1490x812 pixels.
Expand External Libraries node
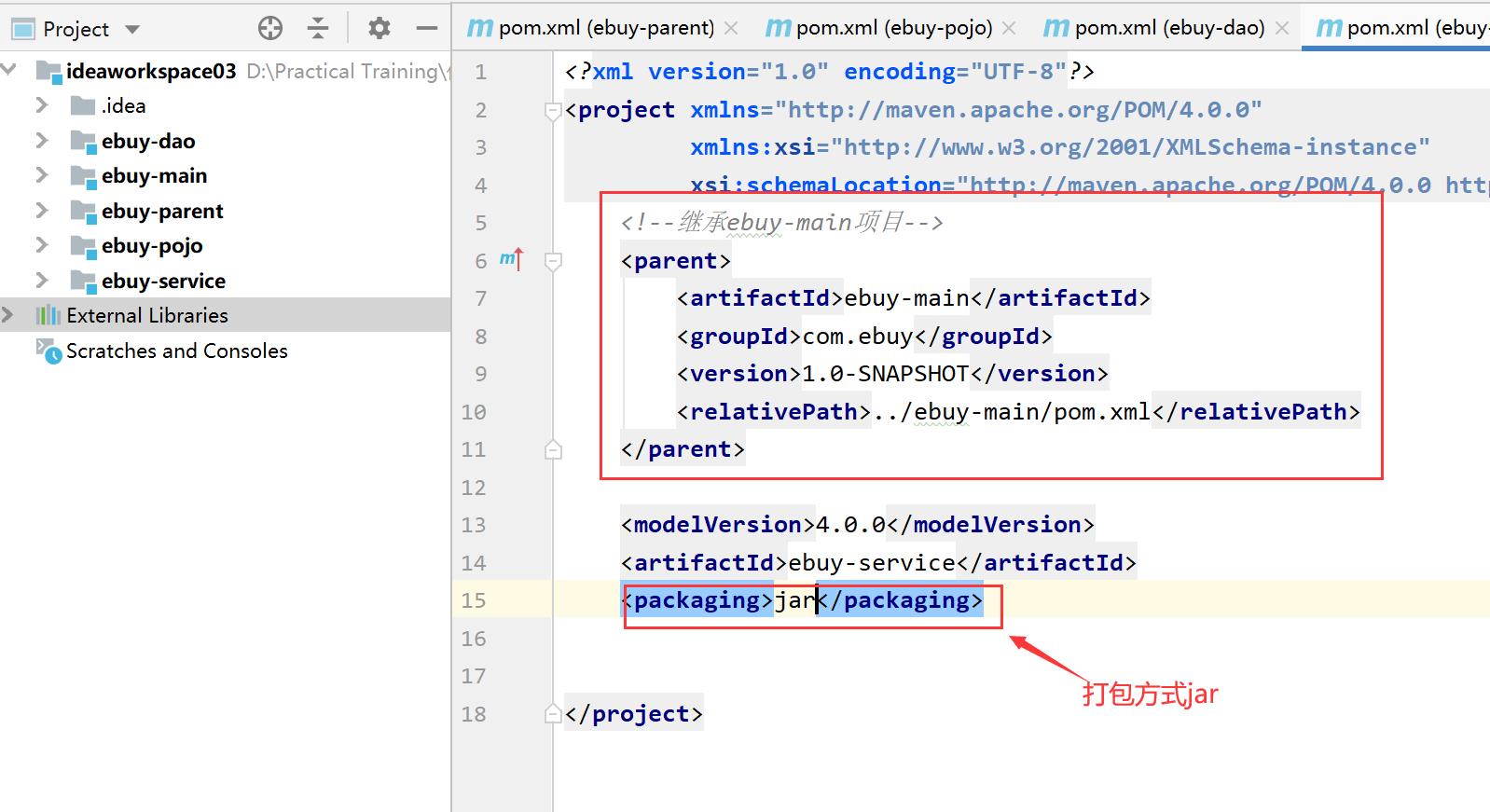coord(8,315)
